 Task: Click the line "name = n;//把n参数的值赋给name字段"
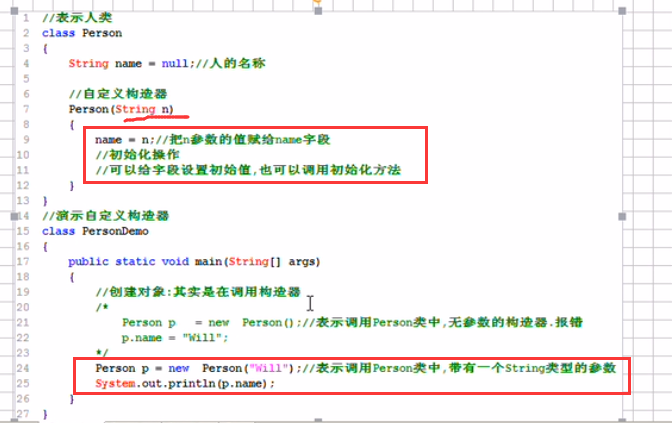click(x=213, y=140)
